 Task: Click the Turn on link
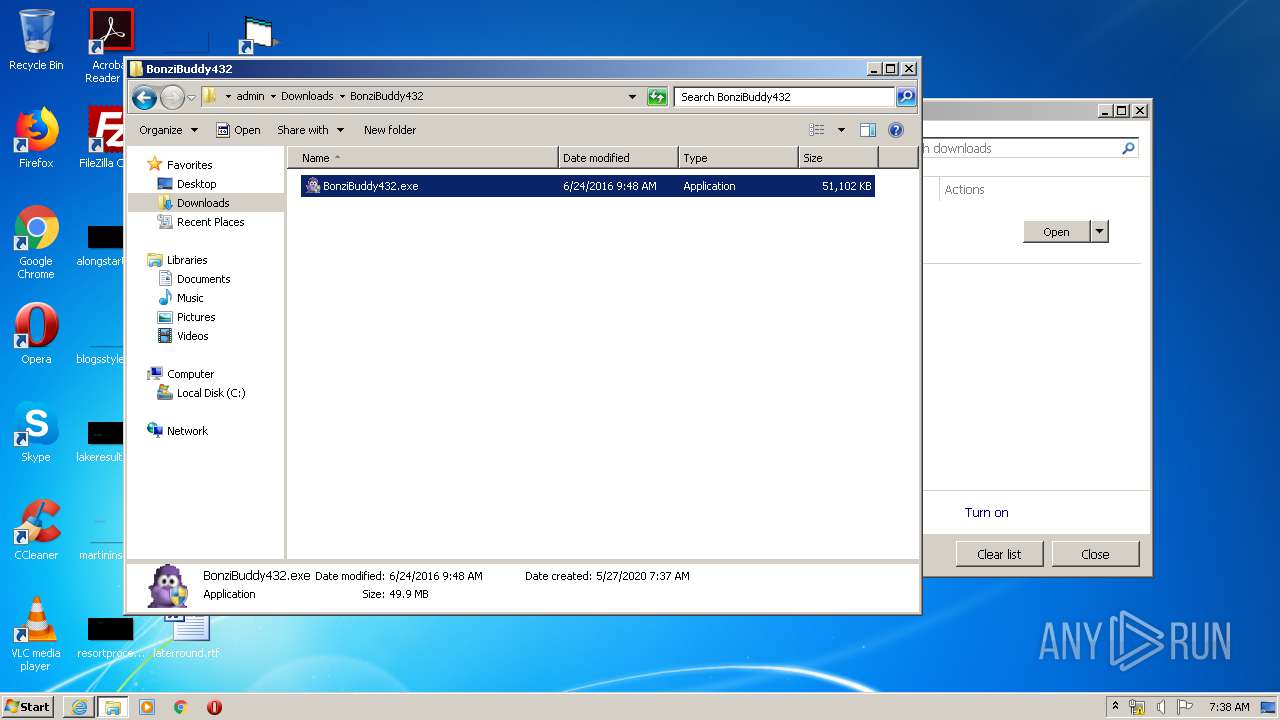[986, 512]
